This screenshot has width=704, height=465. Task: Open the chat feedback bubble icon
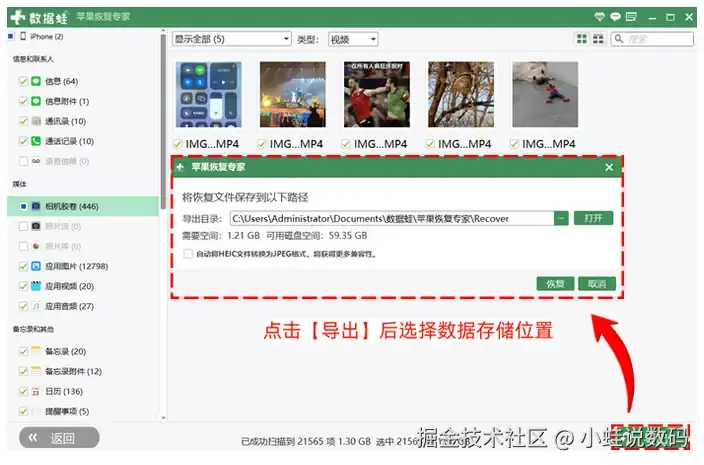click(x=615, y=17)
